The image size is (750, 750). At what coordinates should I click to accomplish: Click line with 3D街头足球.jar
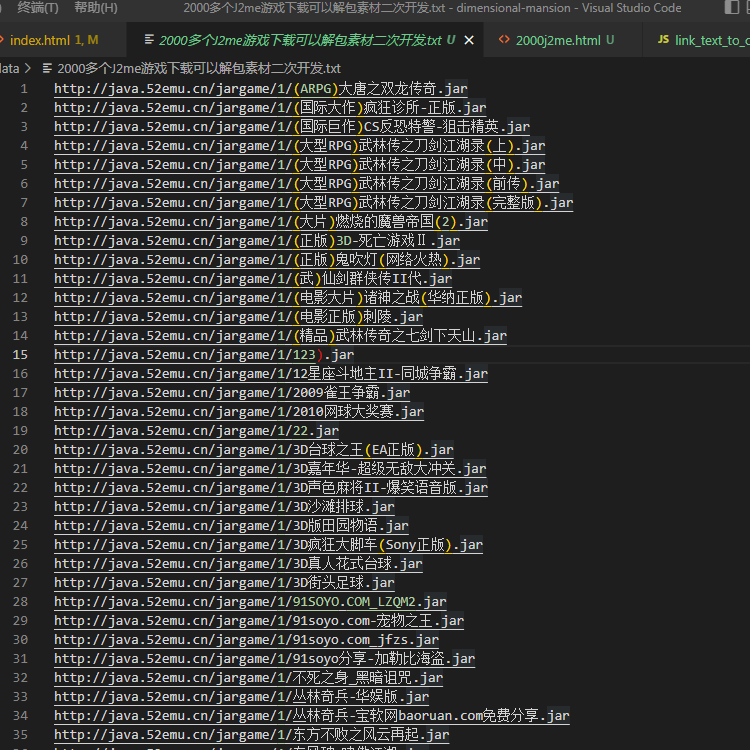pos(224,583)
